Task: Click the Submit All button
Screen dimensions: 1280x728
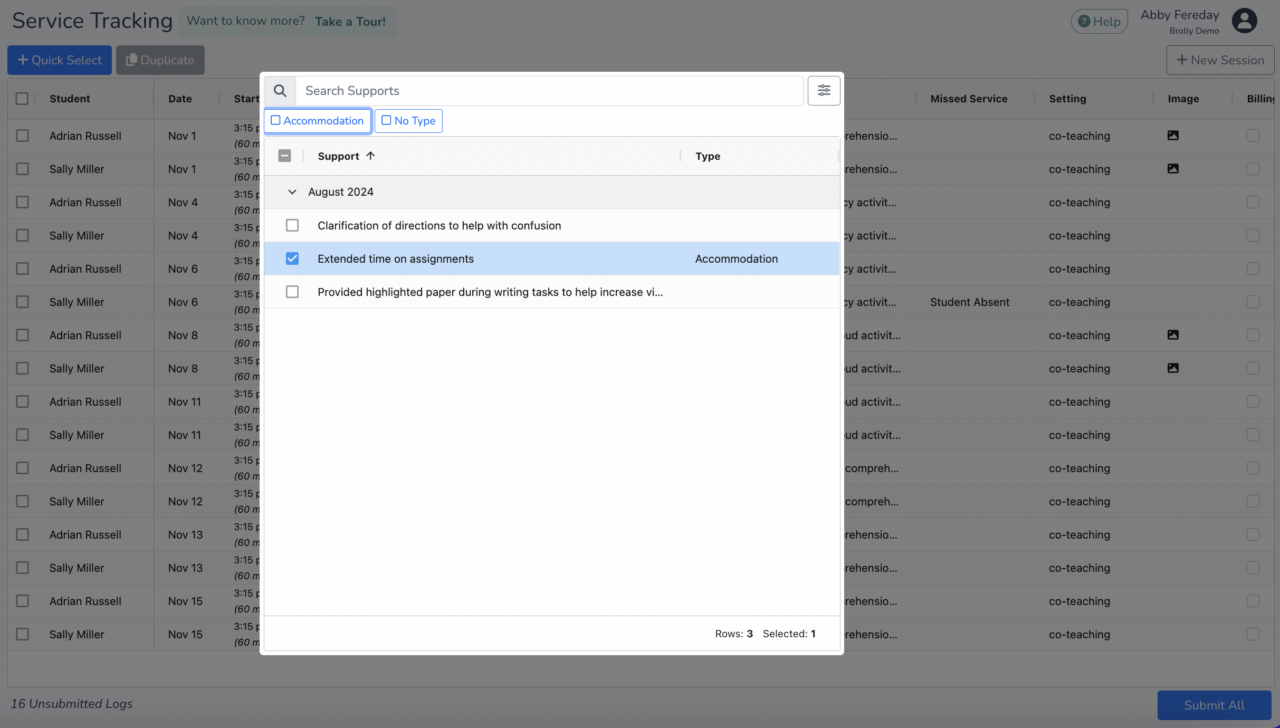Action: pos(1214,705)
